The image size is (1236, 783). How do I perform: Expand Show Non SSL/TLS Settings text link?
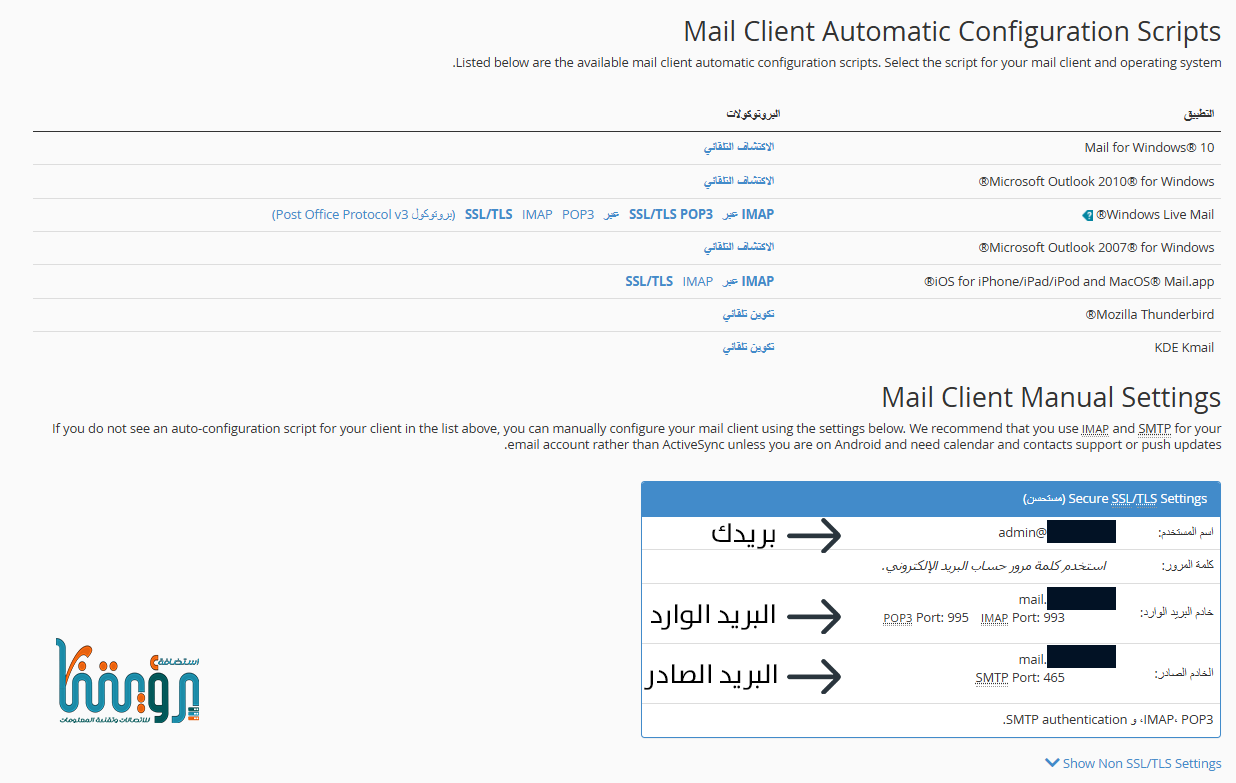pyautogui.click(x=1141, y=763)
